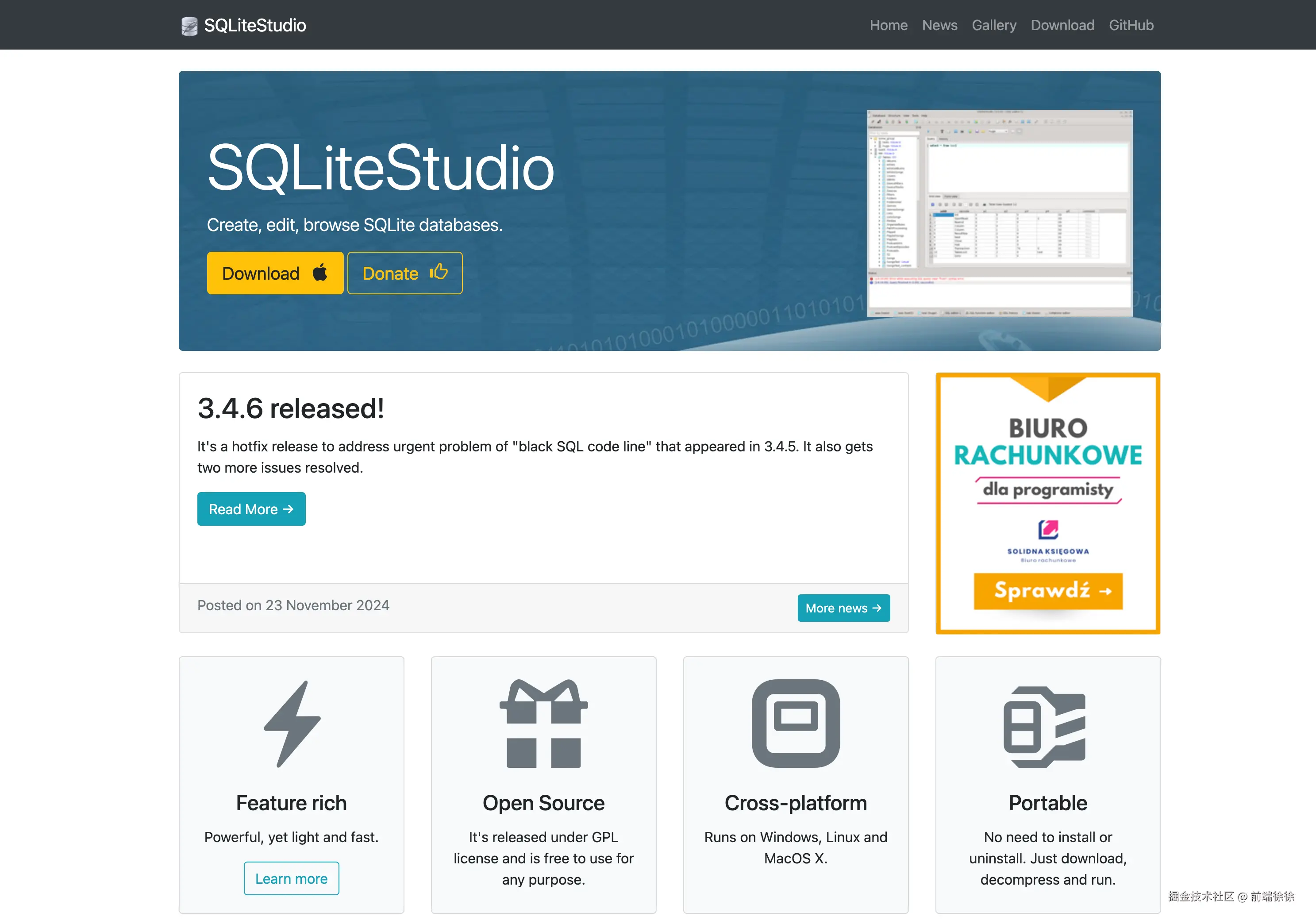1316x924 pixels.
Task: Click the Portable archive icon
Action: coord(1045,726)
